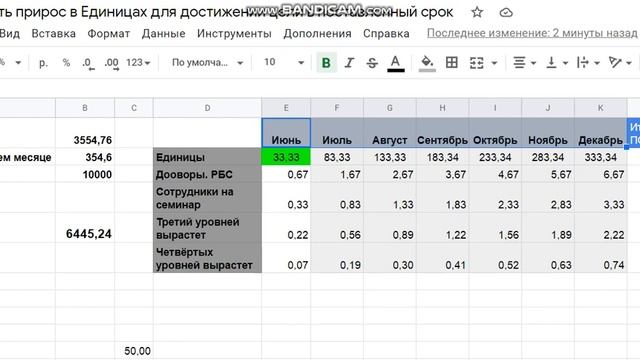Viewport: 640px width, 360px height.
Task: Format selected cells as percent
Action: point(66,63)
